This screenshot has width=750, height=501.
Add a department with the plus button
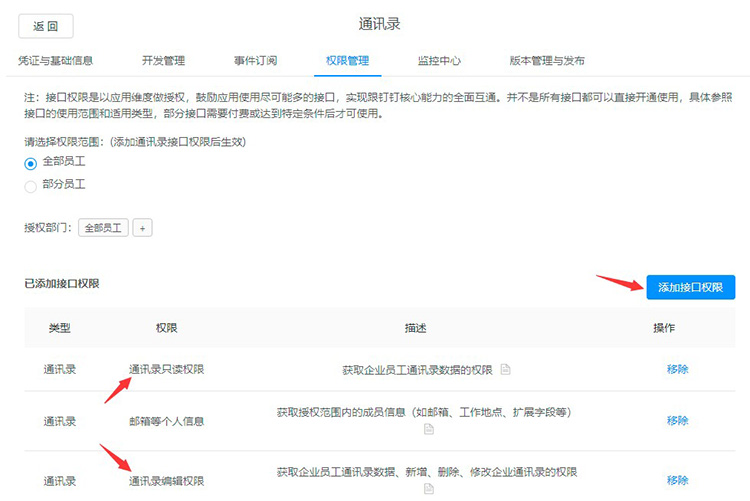143,228
